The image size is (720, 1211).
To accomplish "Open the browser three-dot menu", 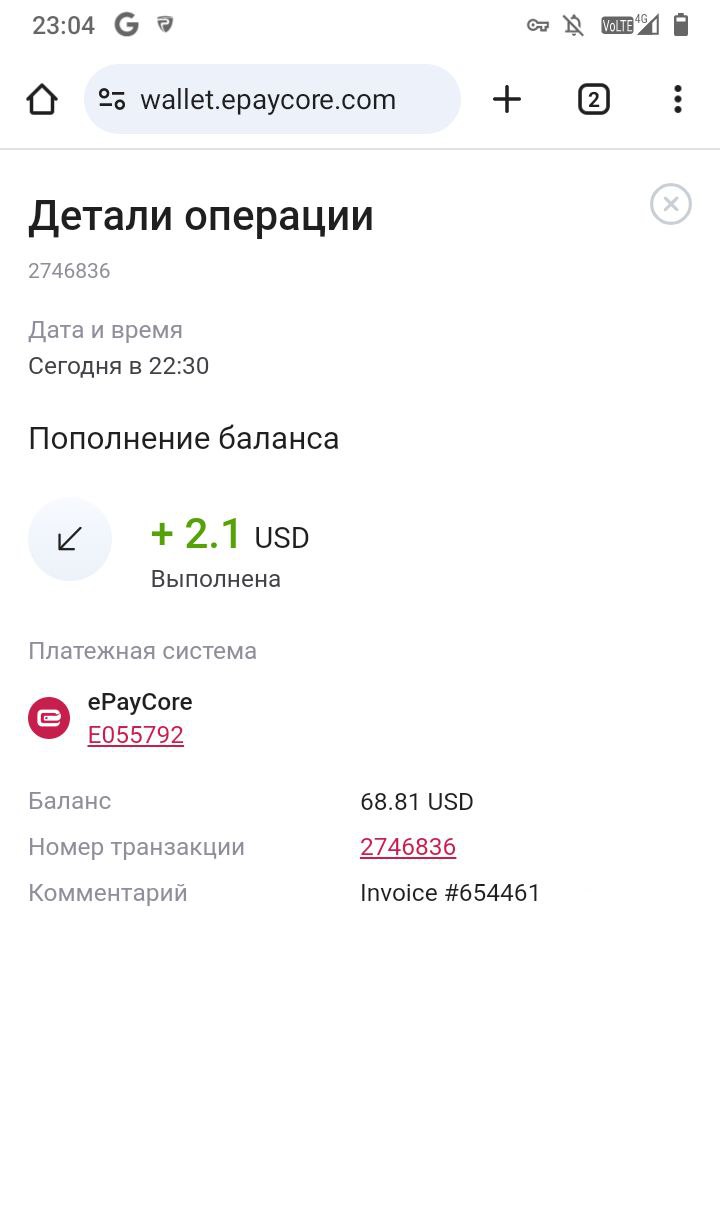I will point(678,99).
